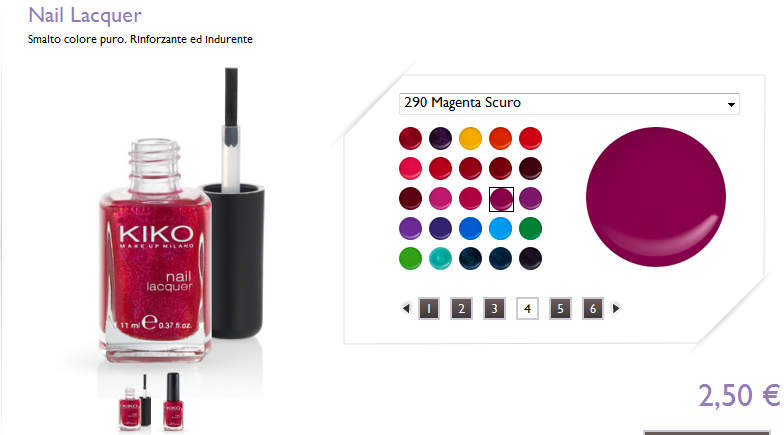Choose the sky blue swatch
This screenshot has width=784, height=435.
click(500, 228)
